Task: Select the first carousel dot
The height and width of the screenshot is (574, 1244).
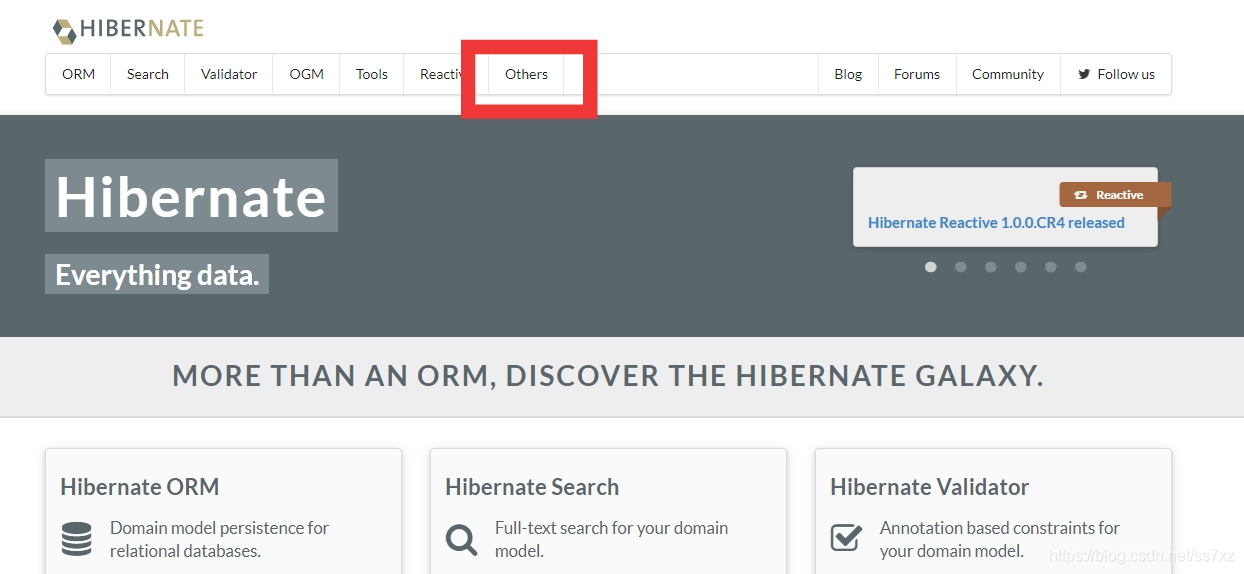Action: [931, 267]
